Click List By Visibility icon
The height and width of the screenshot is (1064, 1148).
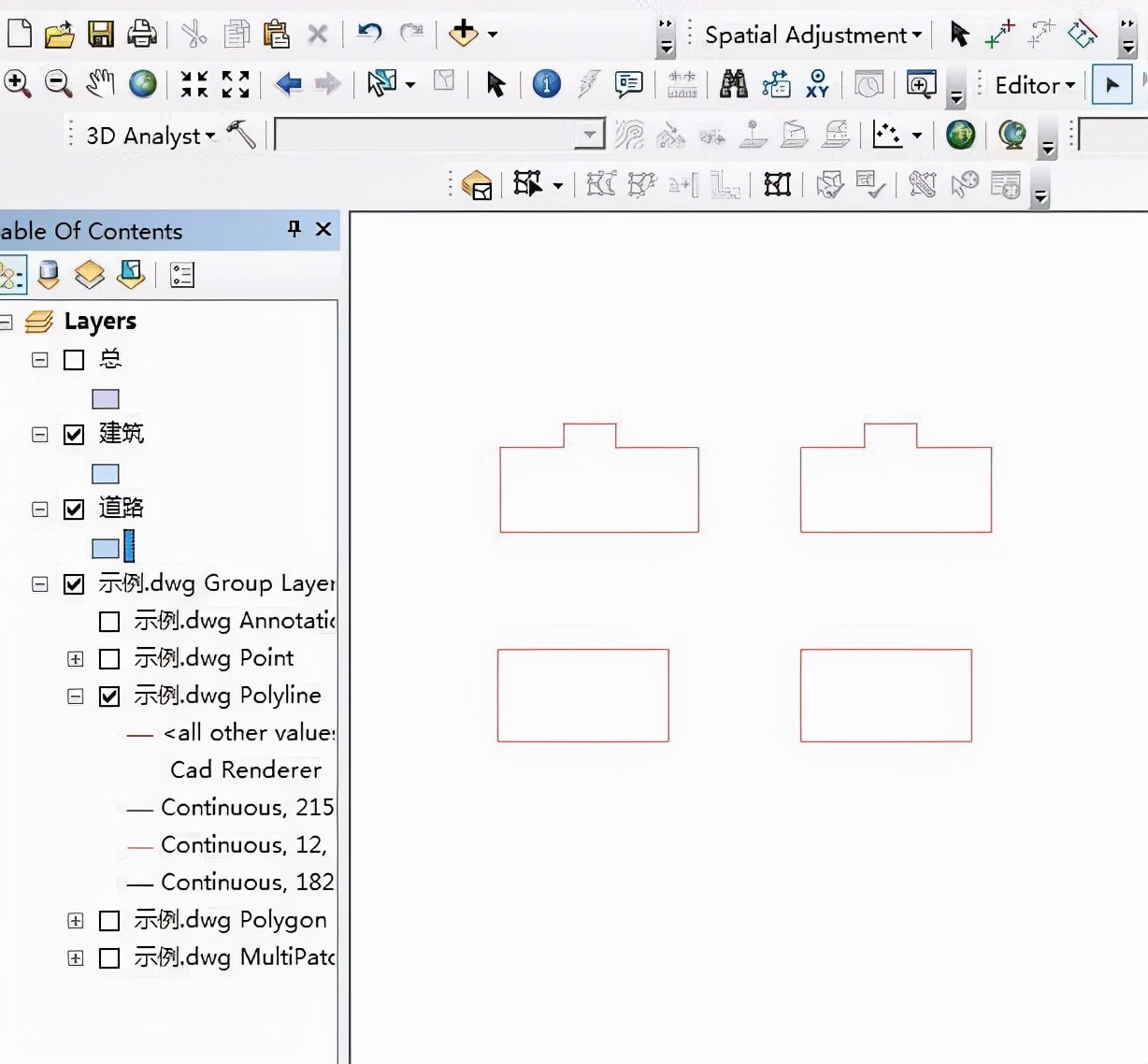[x=90, y=275]
